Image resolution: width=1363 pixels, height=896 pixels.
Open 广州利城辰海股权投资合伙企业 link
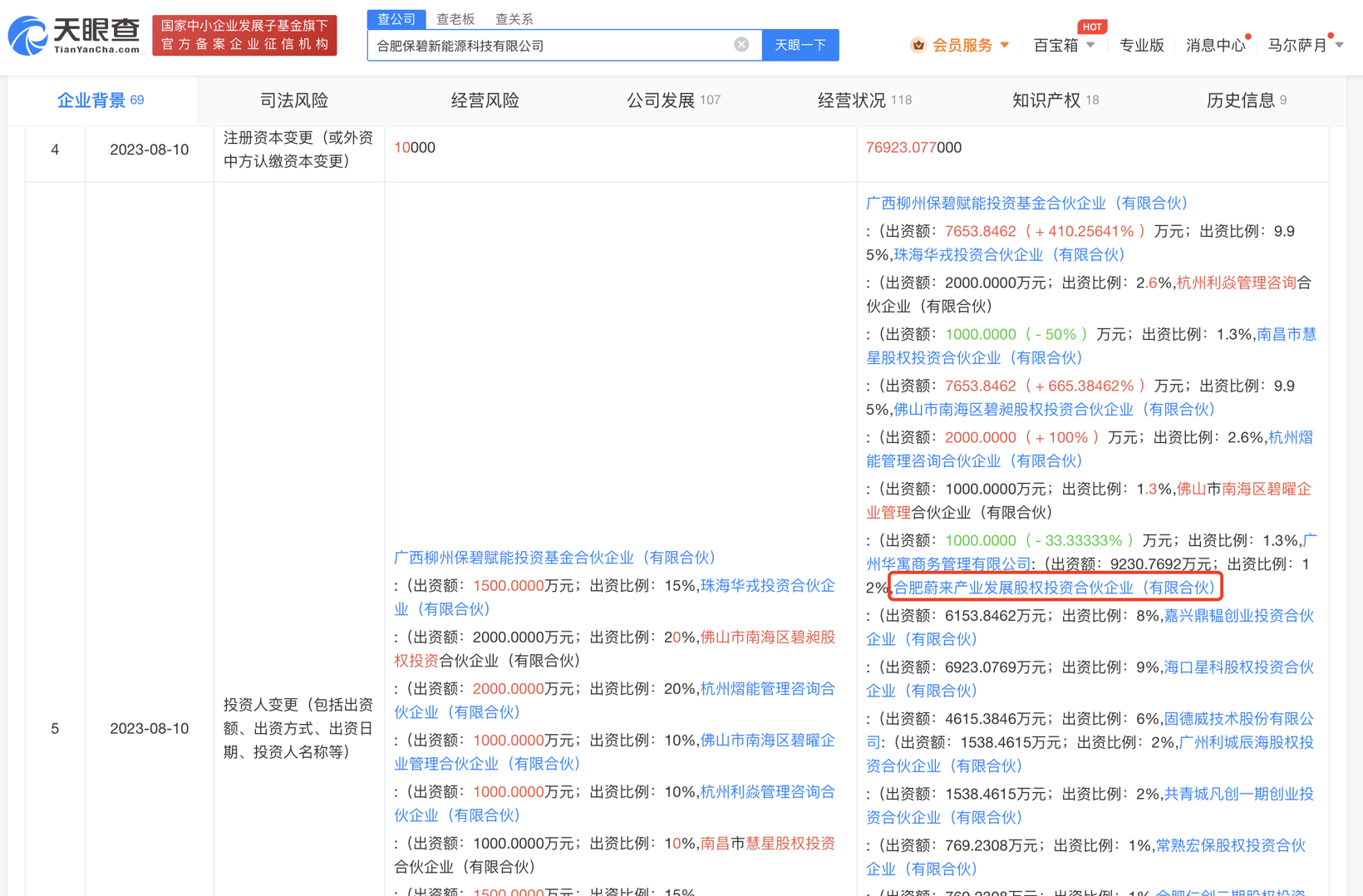pos(1090,753)
